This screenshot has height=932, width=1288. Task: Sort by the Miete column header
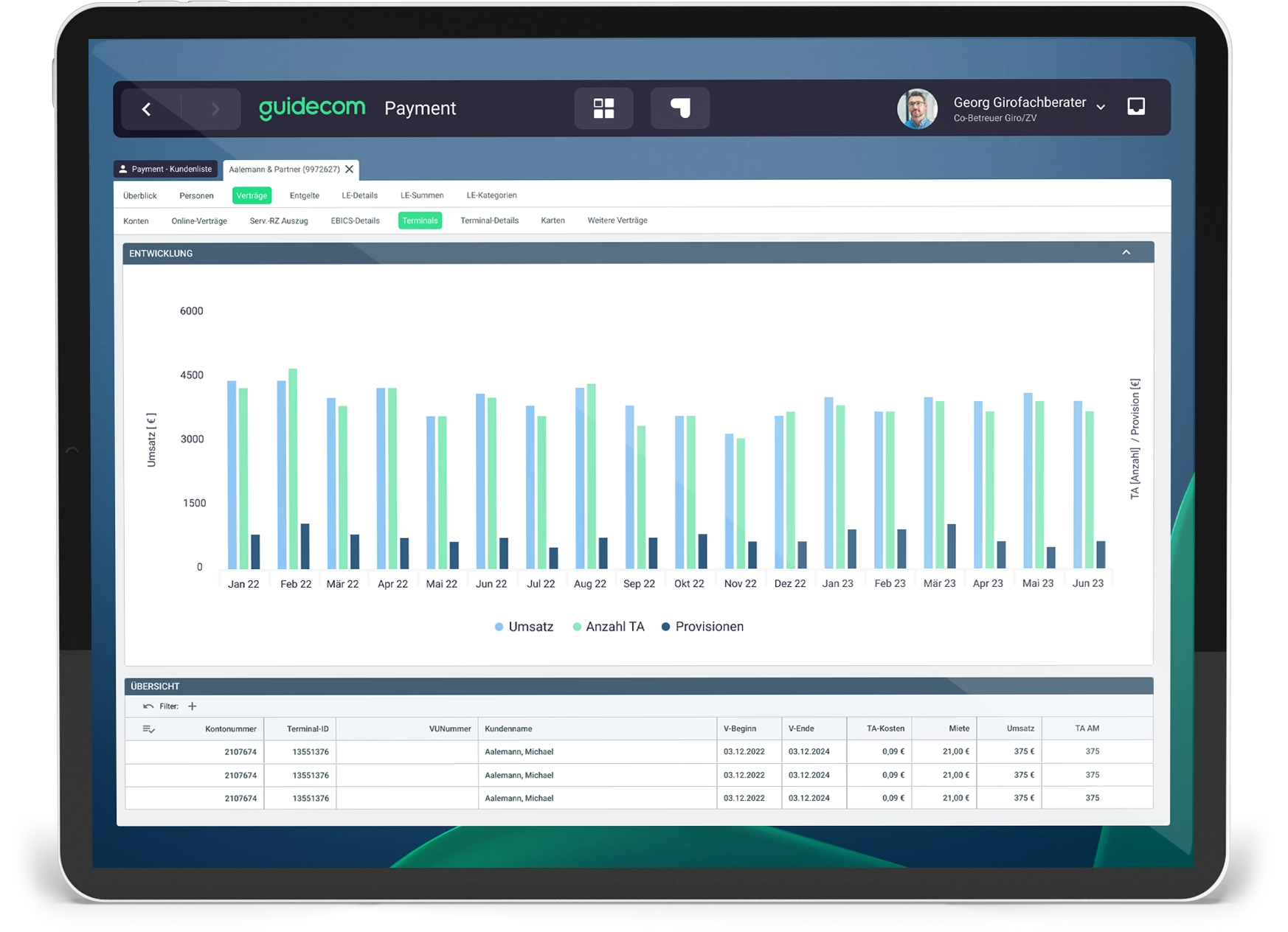click(x=959, y=729)
